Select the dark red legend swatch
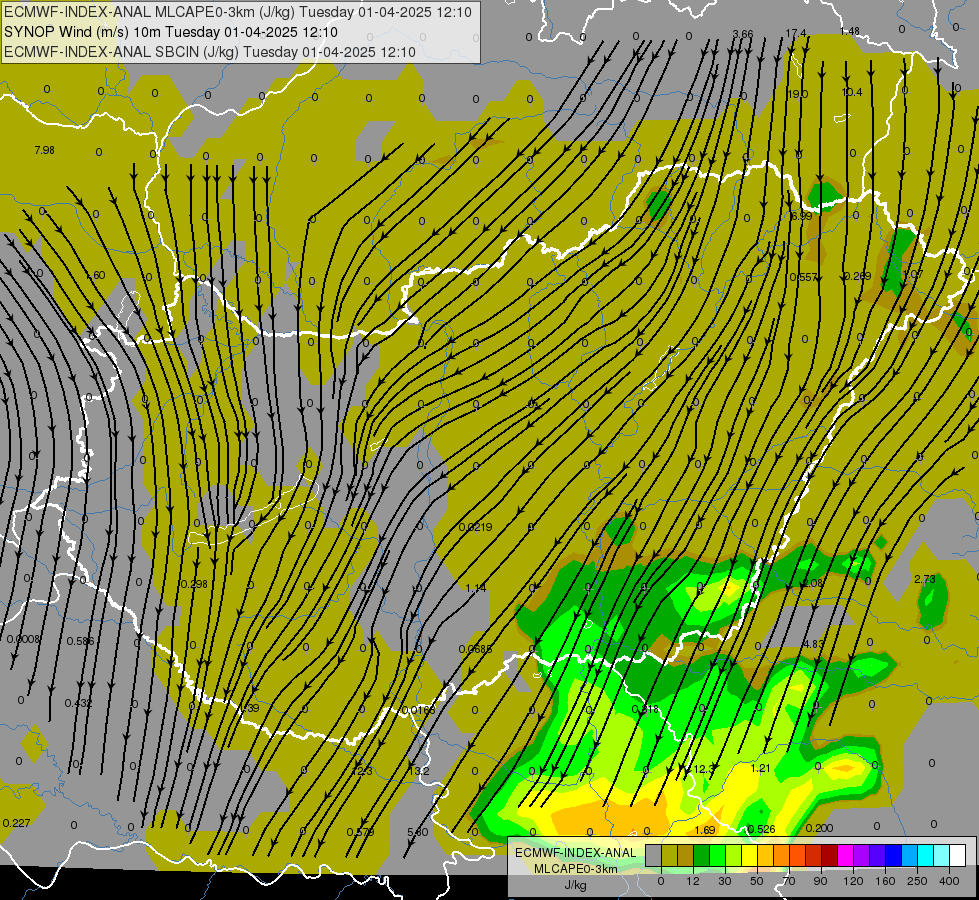This screenshot has width=979, height=900. [830, 855]
